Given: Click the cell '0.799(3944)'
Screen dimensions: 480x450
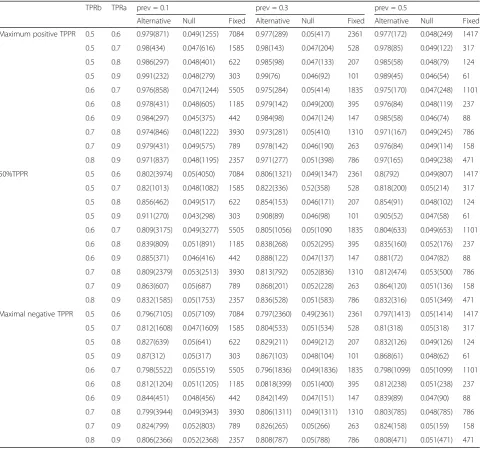Looking at the screenshot, I should click(155, 412).
